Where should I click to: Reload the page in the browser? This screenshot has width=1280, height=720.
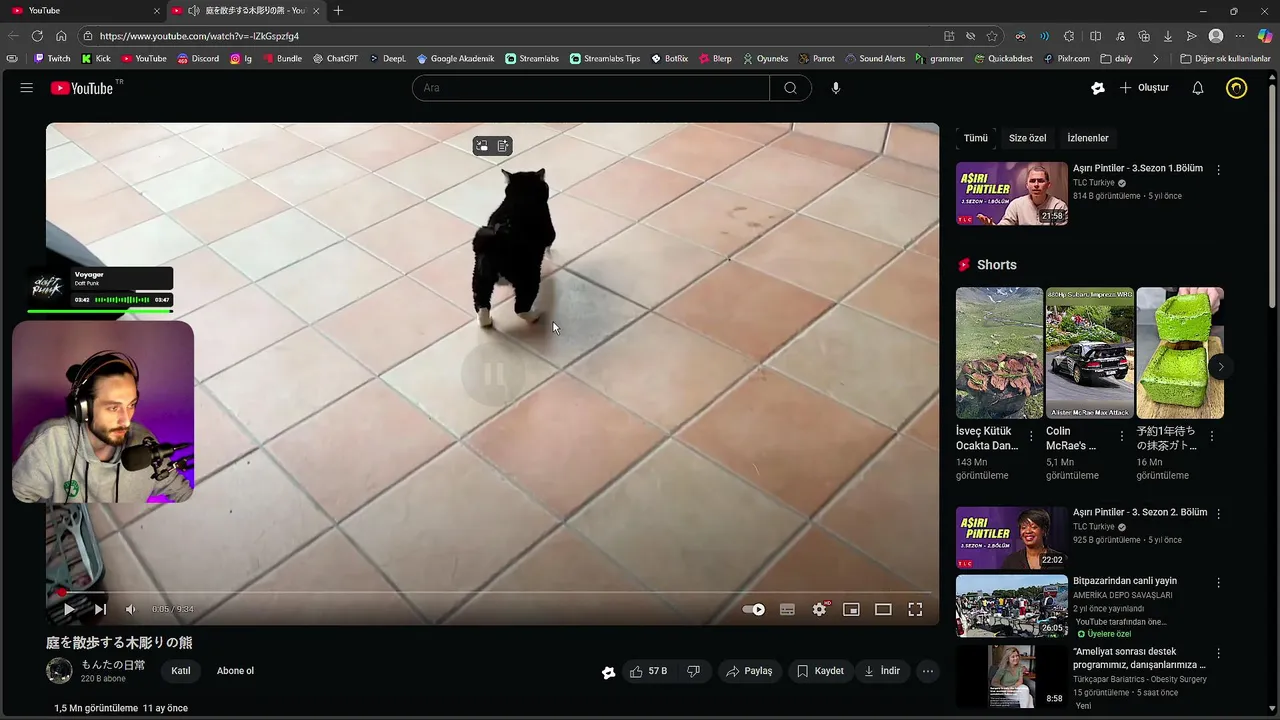click(37, 36)
